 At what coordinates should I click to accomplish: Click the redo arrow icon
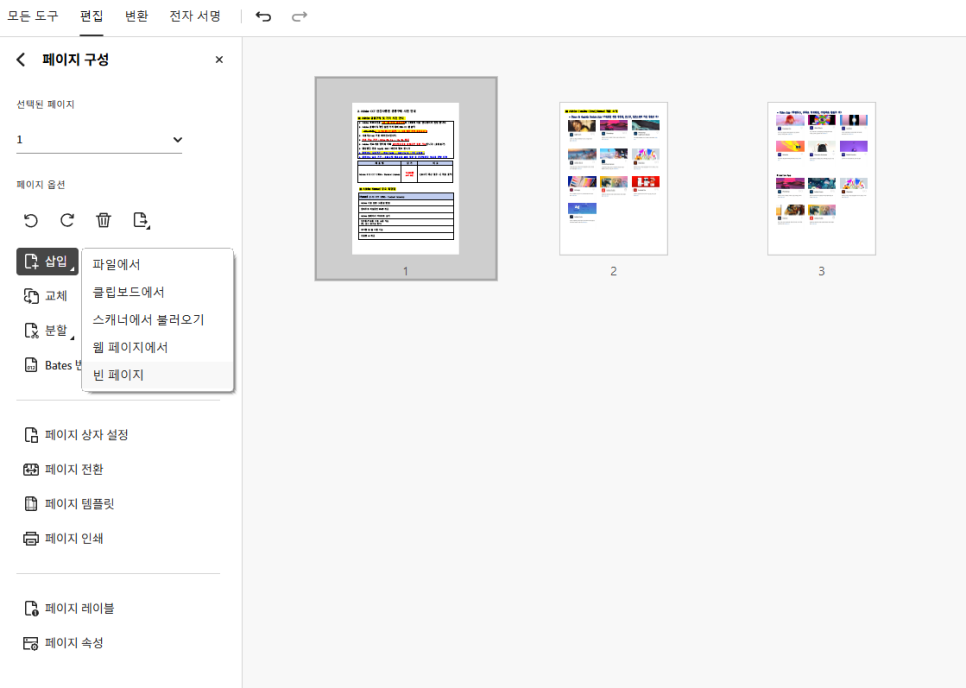[299, 16]
